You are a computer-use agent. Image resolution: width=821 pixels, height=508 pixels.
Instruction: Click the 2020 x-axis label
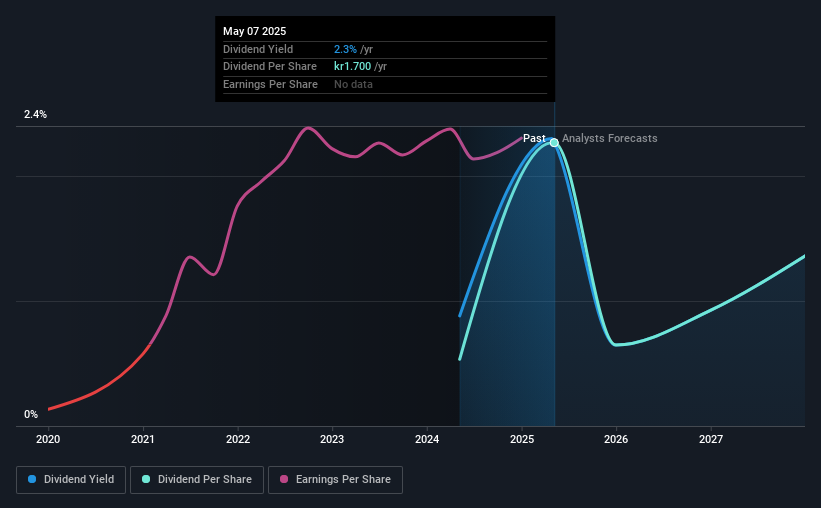[x=48, y=439]
